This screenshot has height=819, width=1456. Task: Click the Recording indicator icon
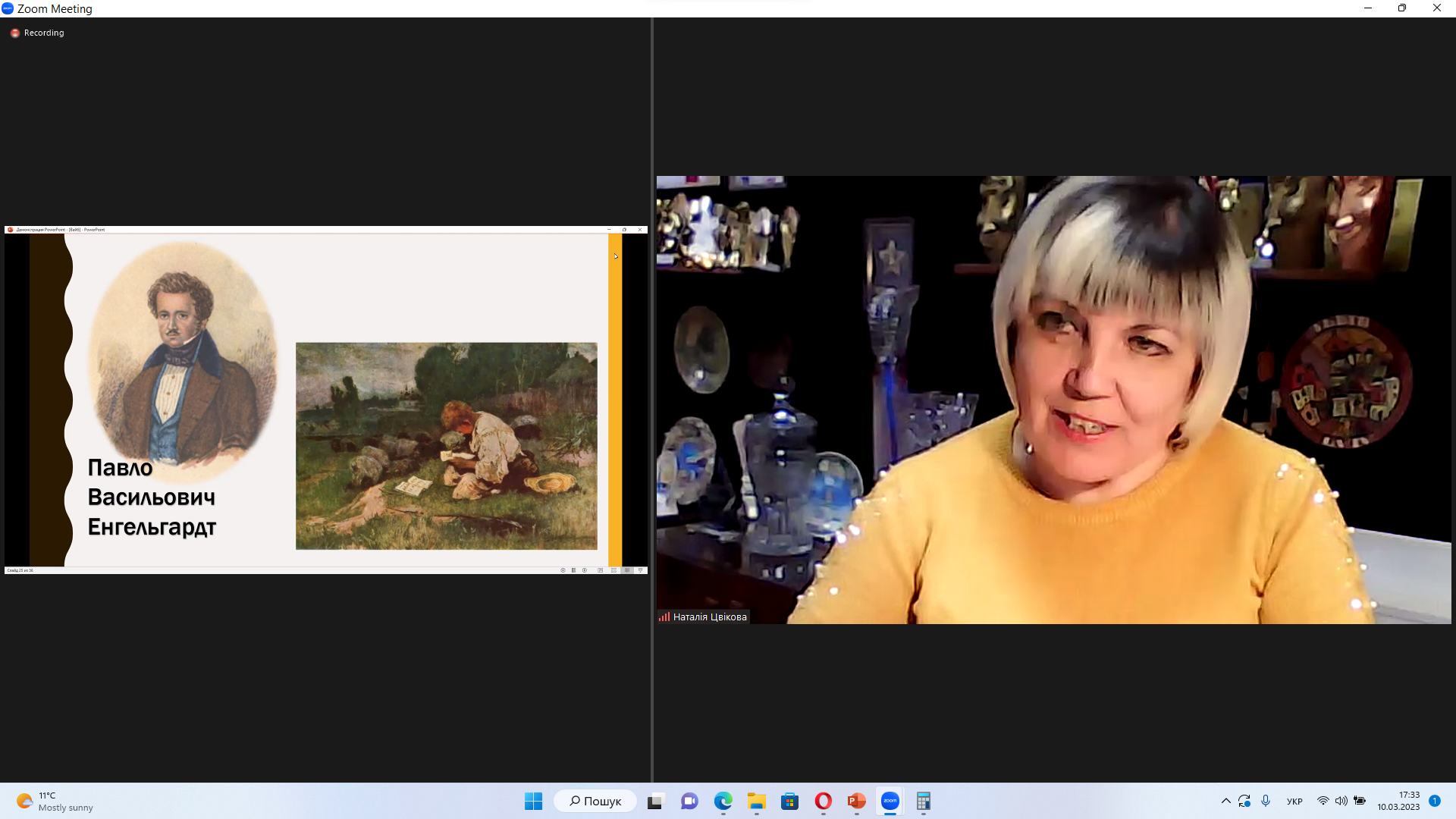click(x=14, y=33)
